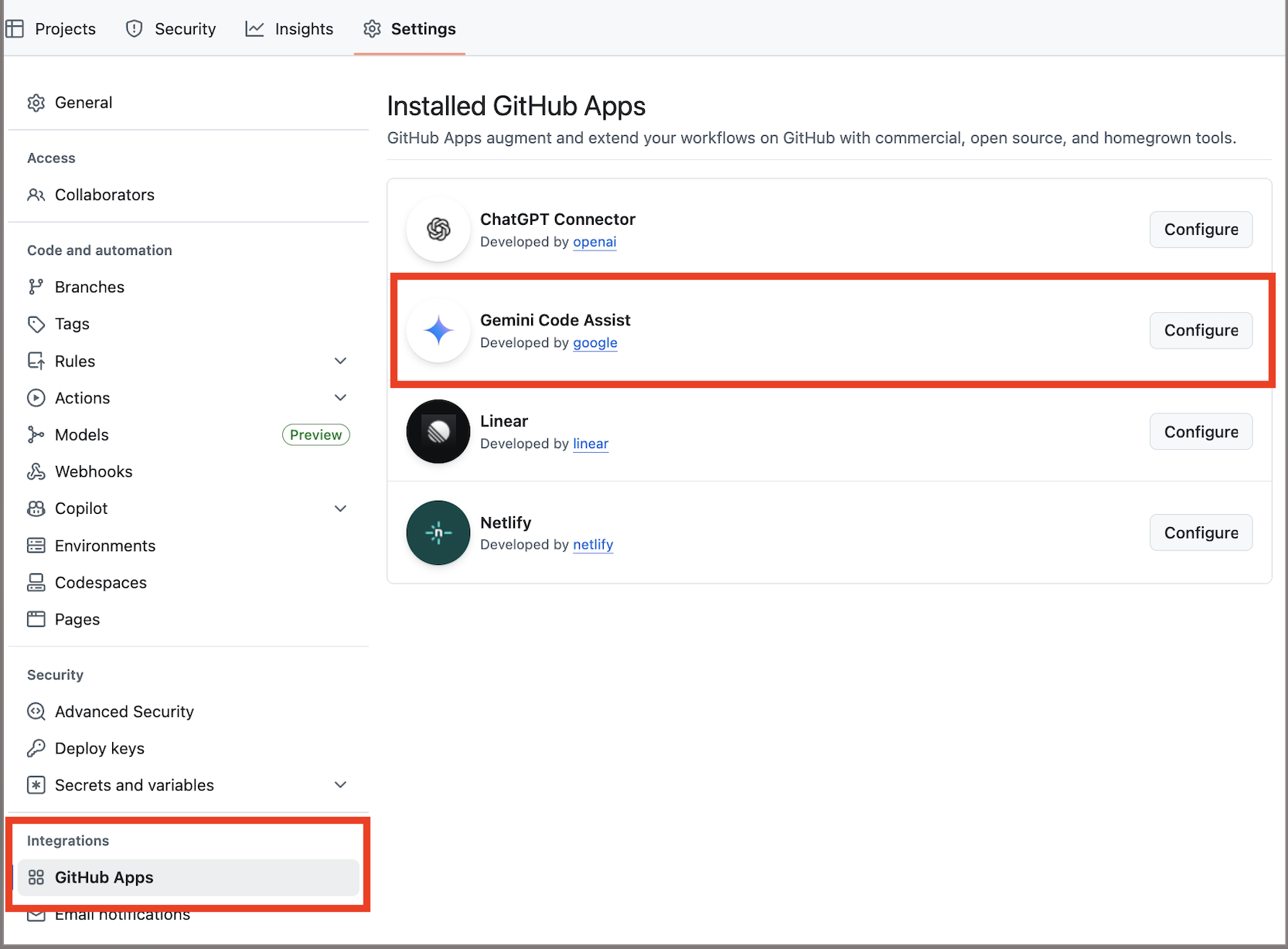The image size is (1288, 949).
Task: Click the GitHub Apps grid icon
Action: tap(36, 877)
